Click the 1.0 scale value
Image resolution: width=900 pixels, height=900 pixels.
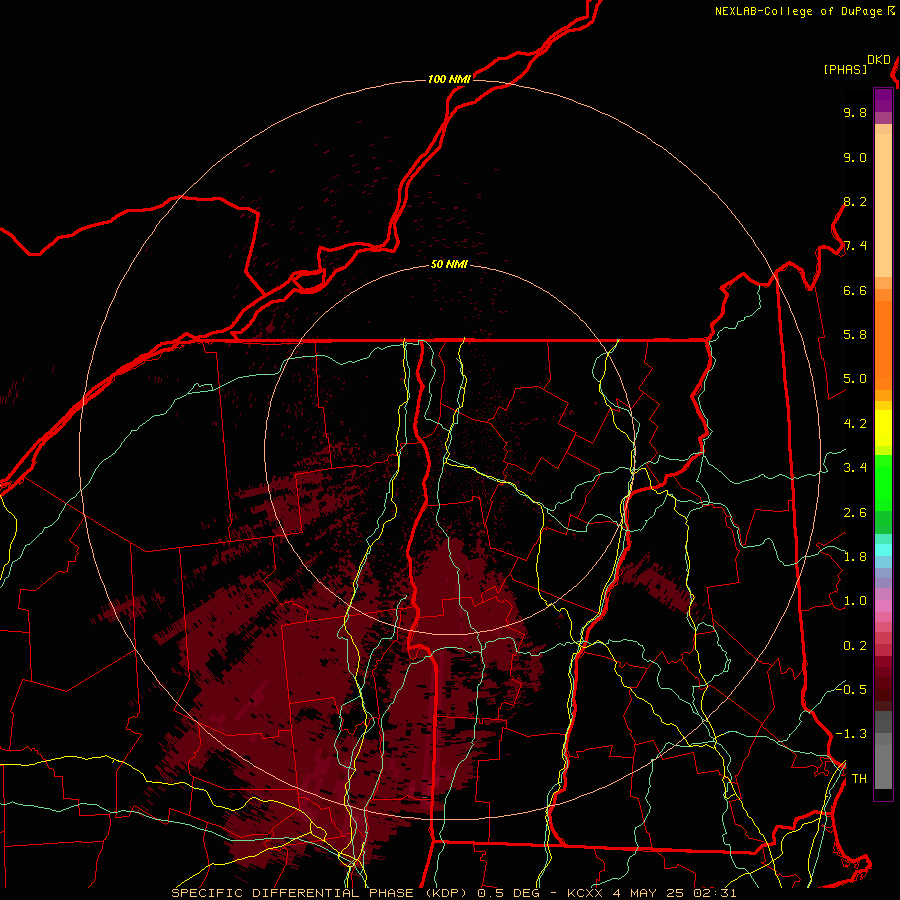pyautogui.click(x=855, y=601)
